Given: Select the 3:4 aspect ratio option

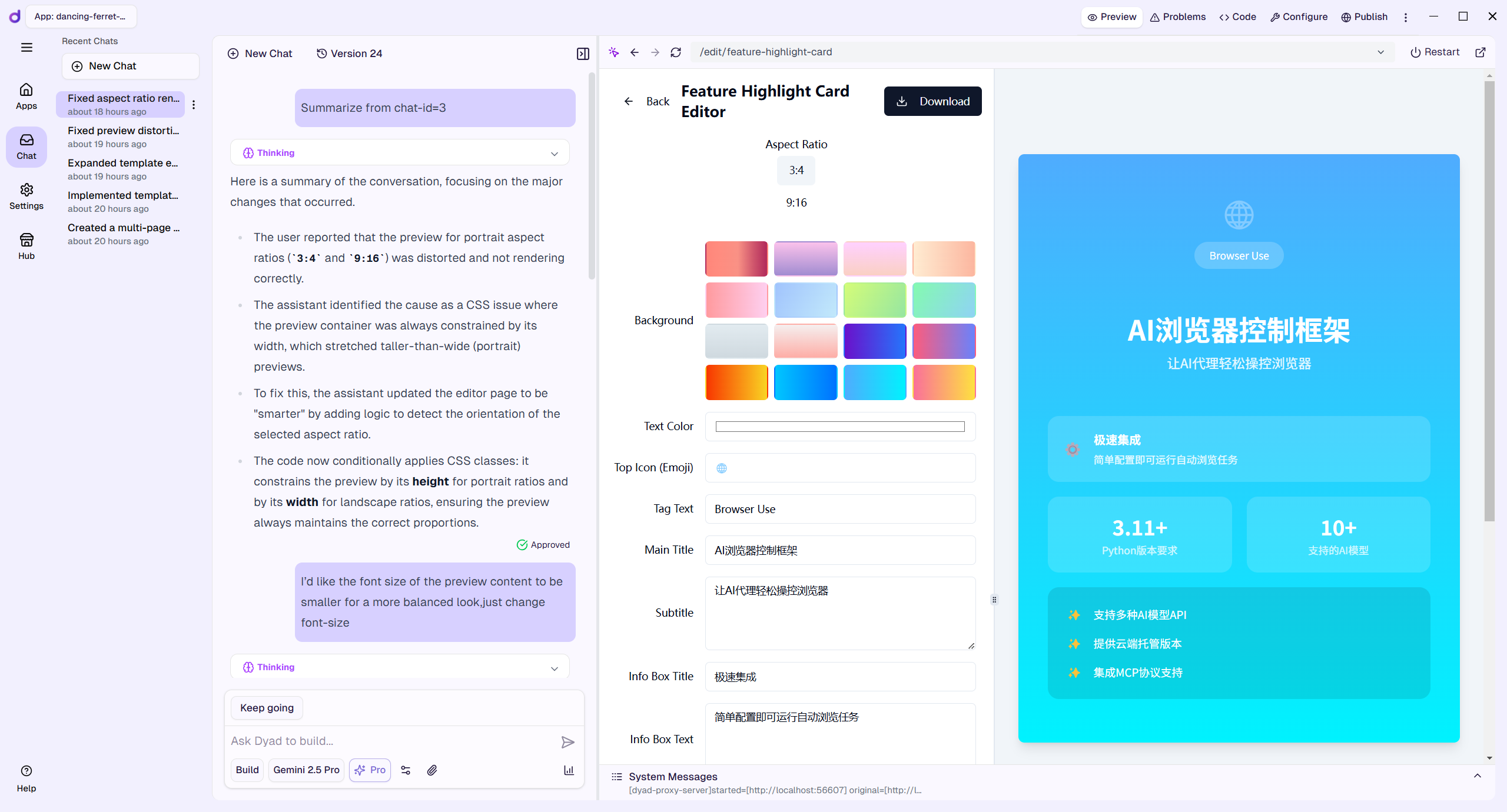Looking at the screenshot, I should click(796, 171).
